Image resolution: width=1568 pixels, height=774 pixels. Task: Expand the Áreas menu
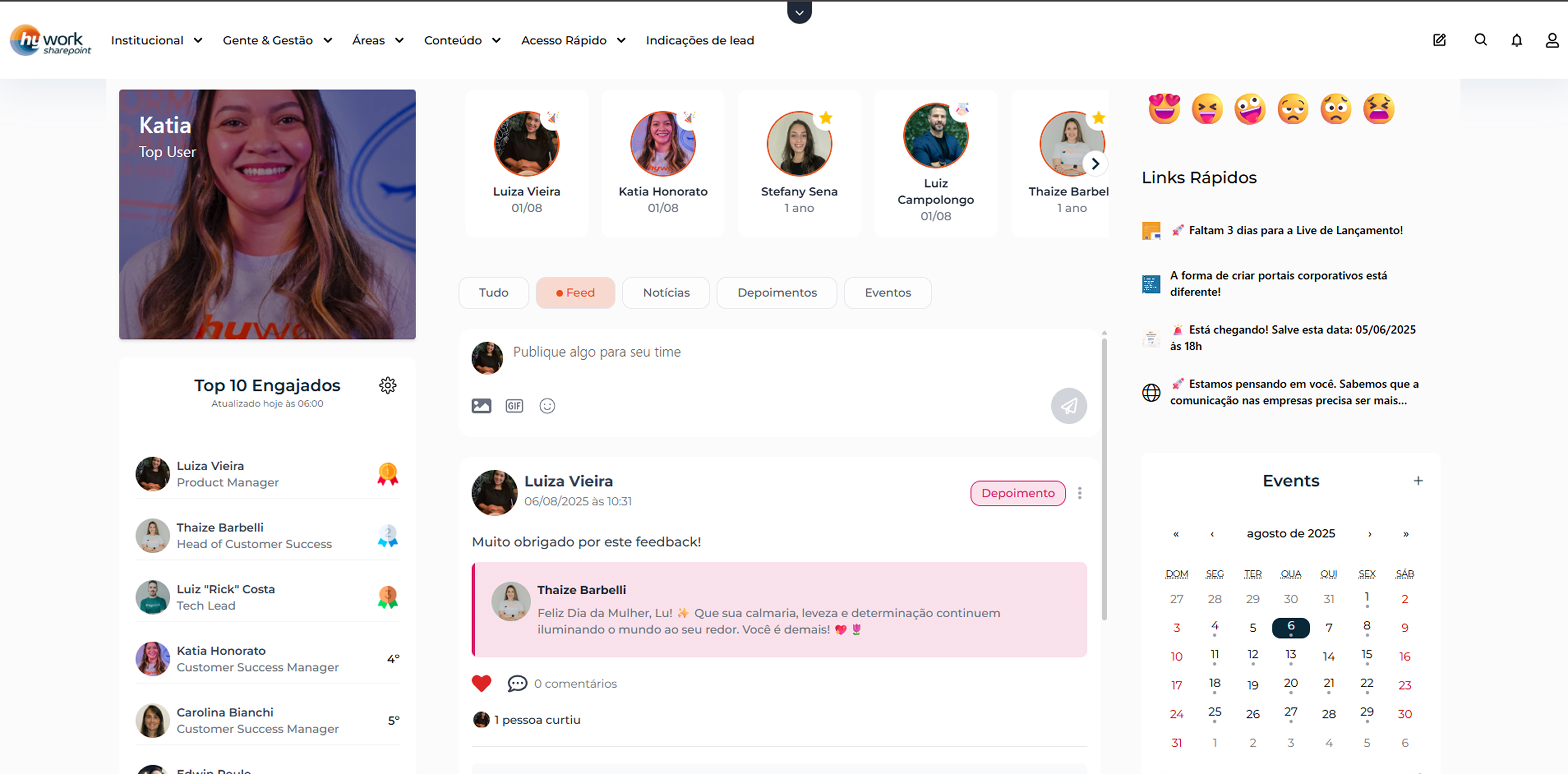tap(378, 40)
